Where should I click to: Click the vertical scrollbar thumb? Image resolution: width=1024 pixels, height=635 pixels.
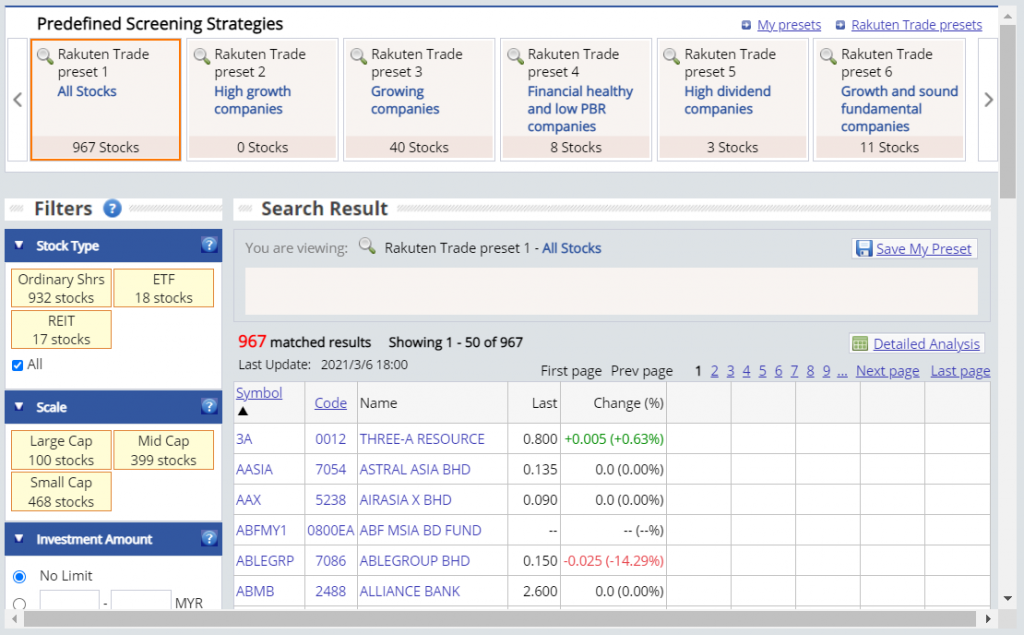(1008, 111)
